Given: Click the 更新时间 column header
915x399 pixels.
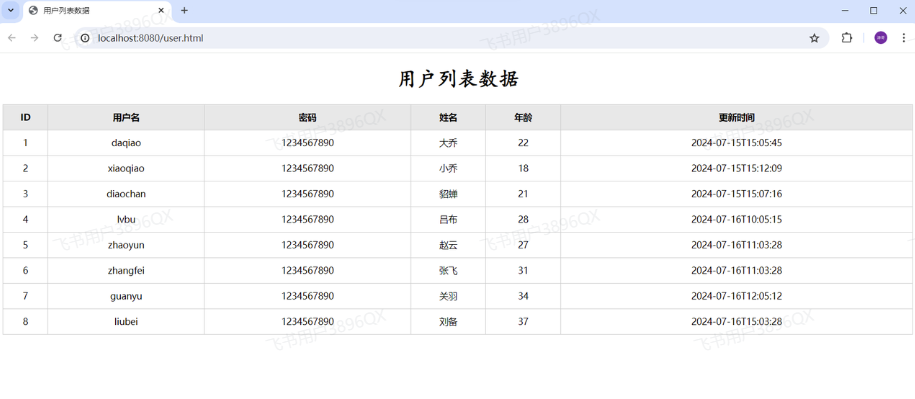Looking at the screenshot, I should (736, 117).
